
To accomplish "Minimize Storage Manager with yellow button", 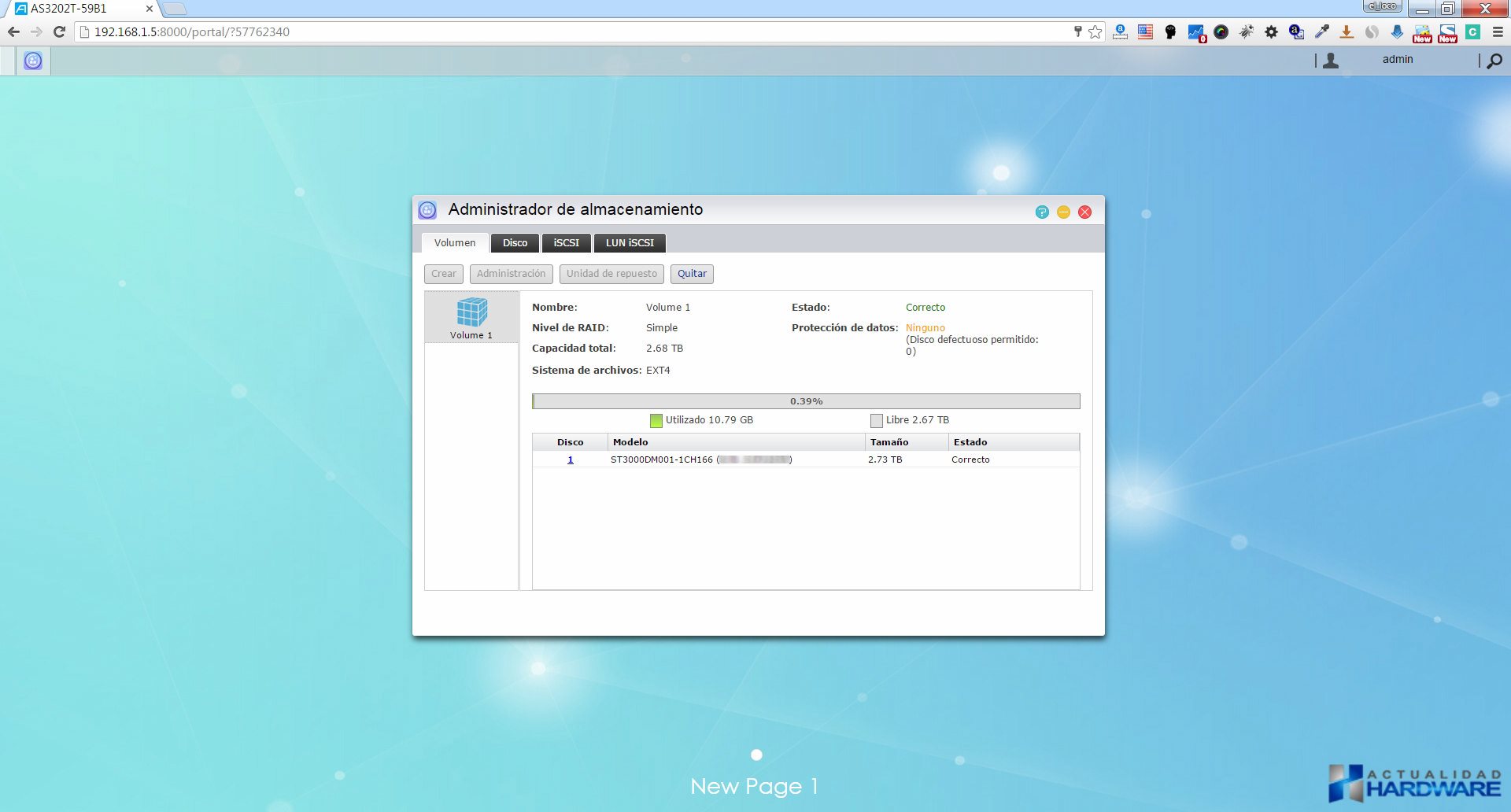I will 1063,212.
